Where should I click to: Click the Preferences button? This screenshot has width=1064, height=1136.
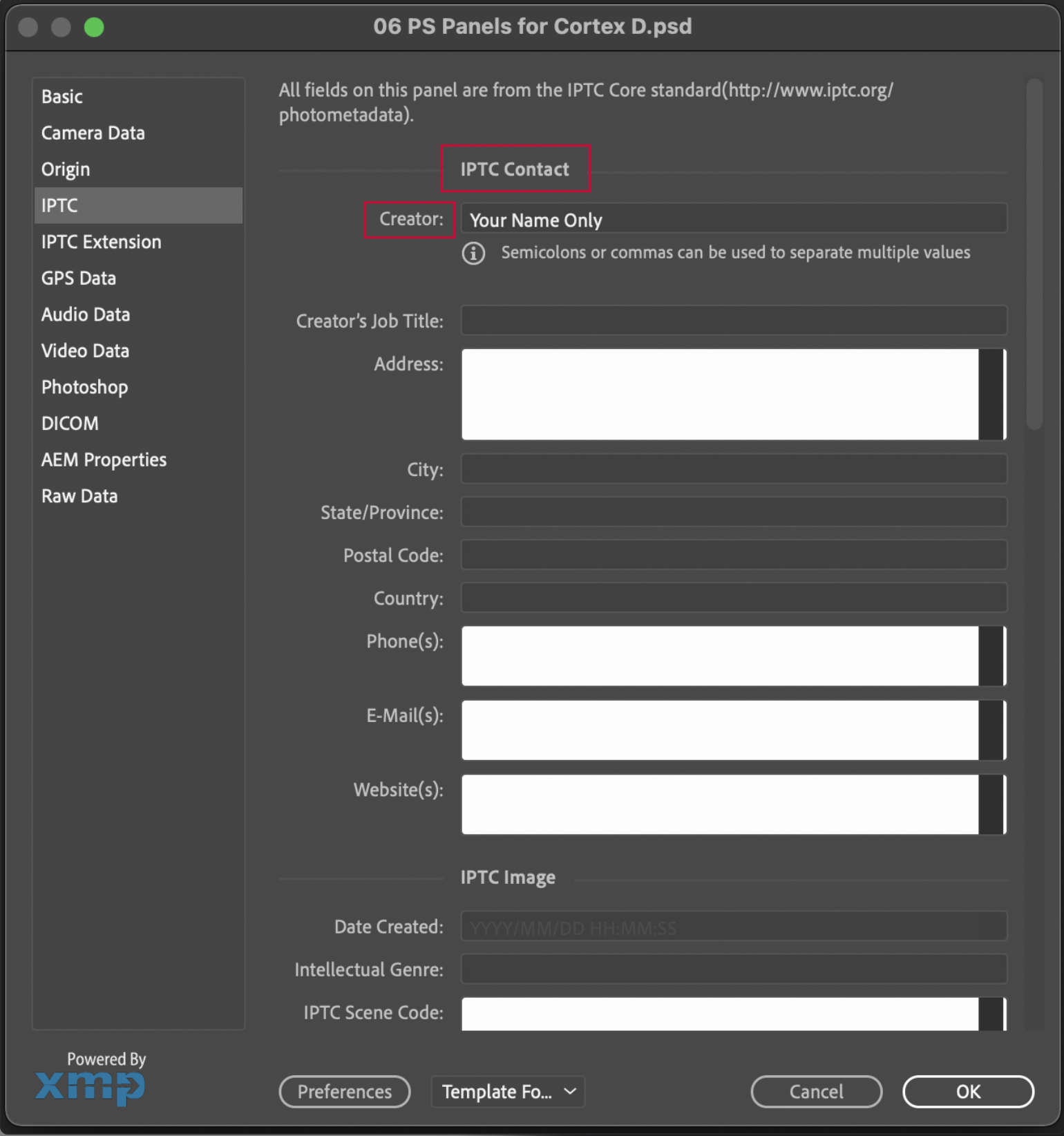tap(345, 1092)
